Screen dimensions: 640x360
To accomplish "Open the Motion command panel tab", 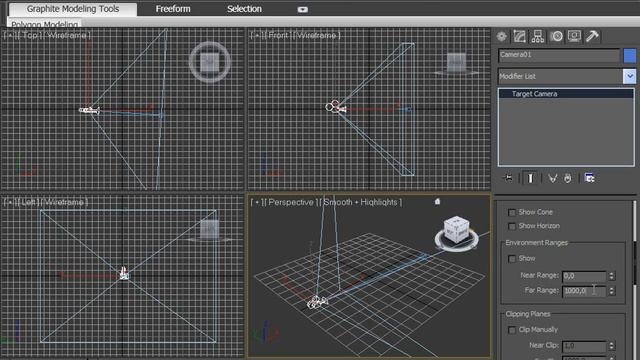I will coord(556,36).
